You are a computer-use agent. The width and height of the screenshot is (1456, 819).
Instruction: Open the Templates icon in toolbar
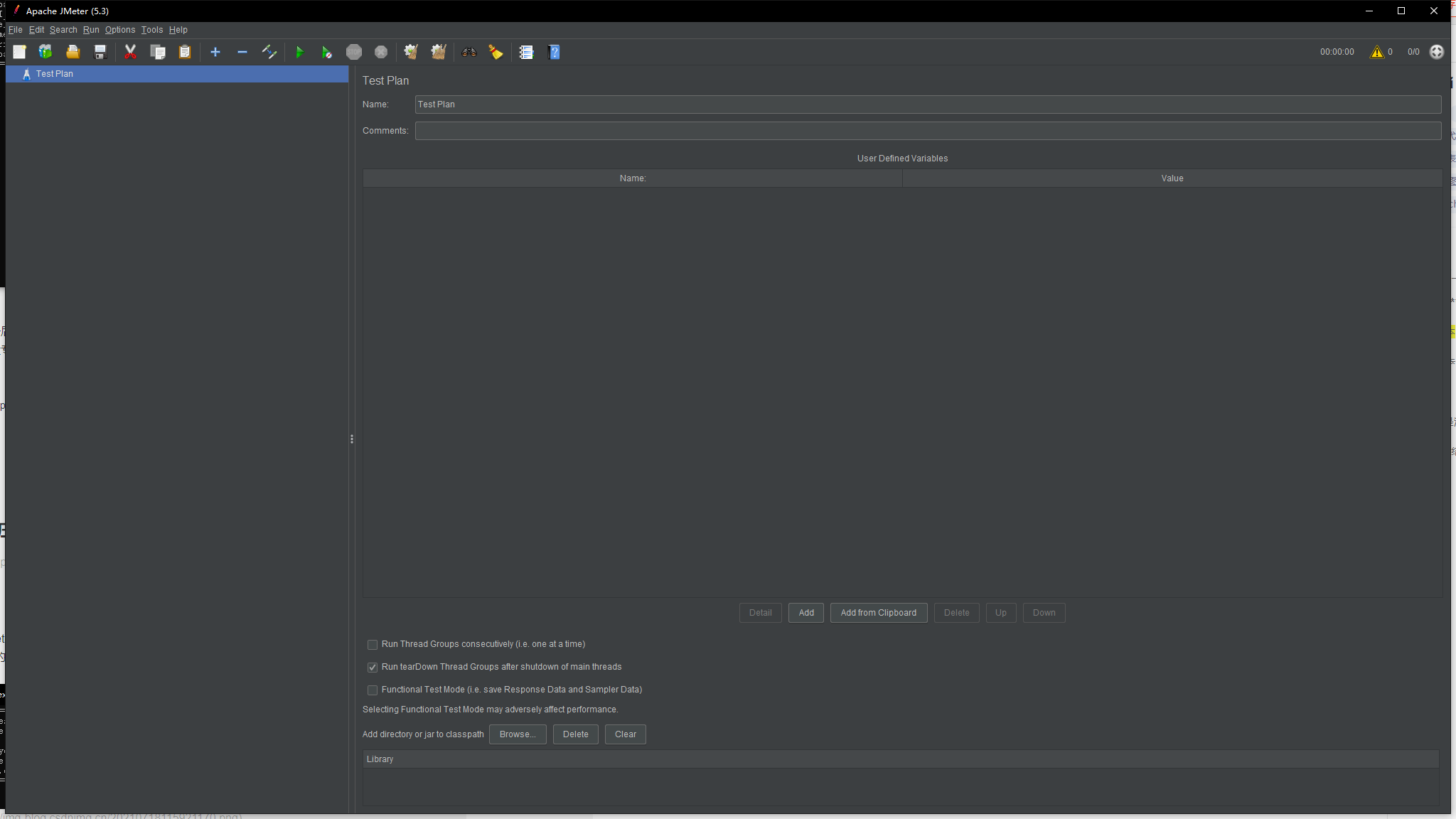coord(45,52)
